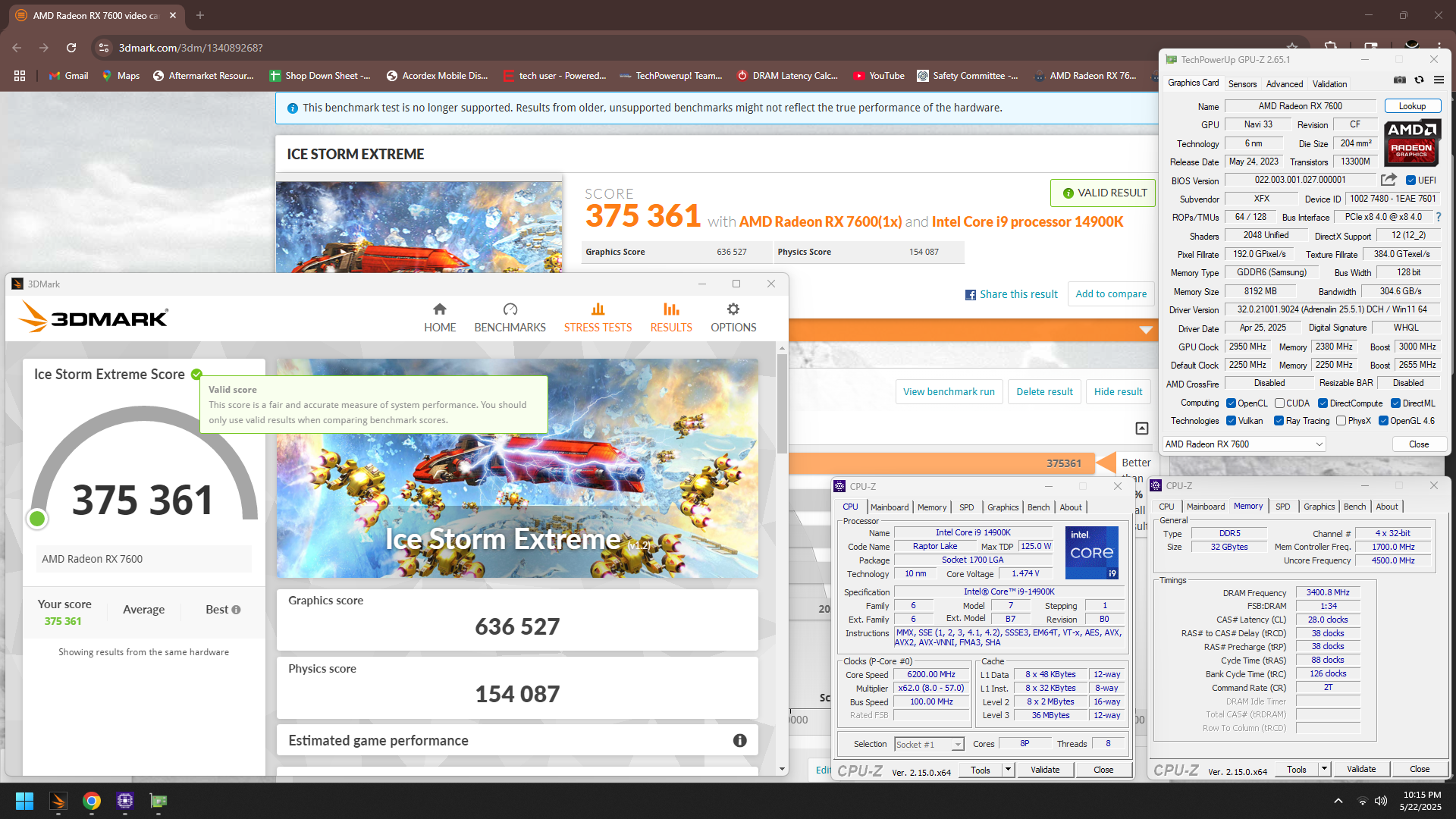Click Estimated game performance info icon
Screen dimensions: 1456x819
[740, 741]
